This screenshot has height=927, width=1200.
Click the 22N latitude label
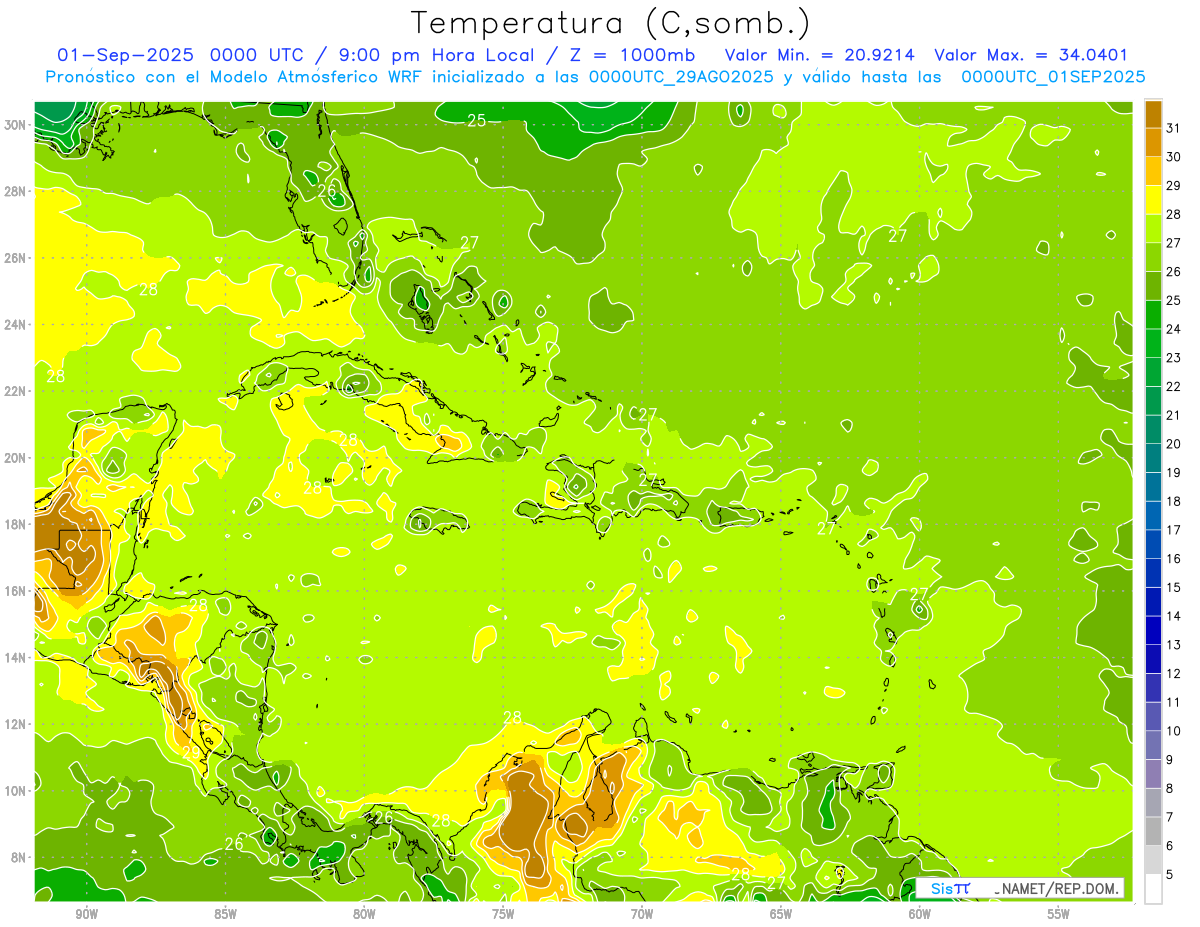point(15,391)
